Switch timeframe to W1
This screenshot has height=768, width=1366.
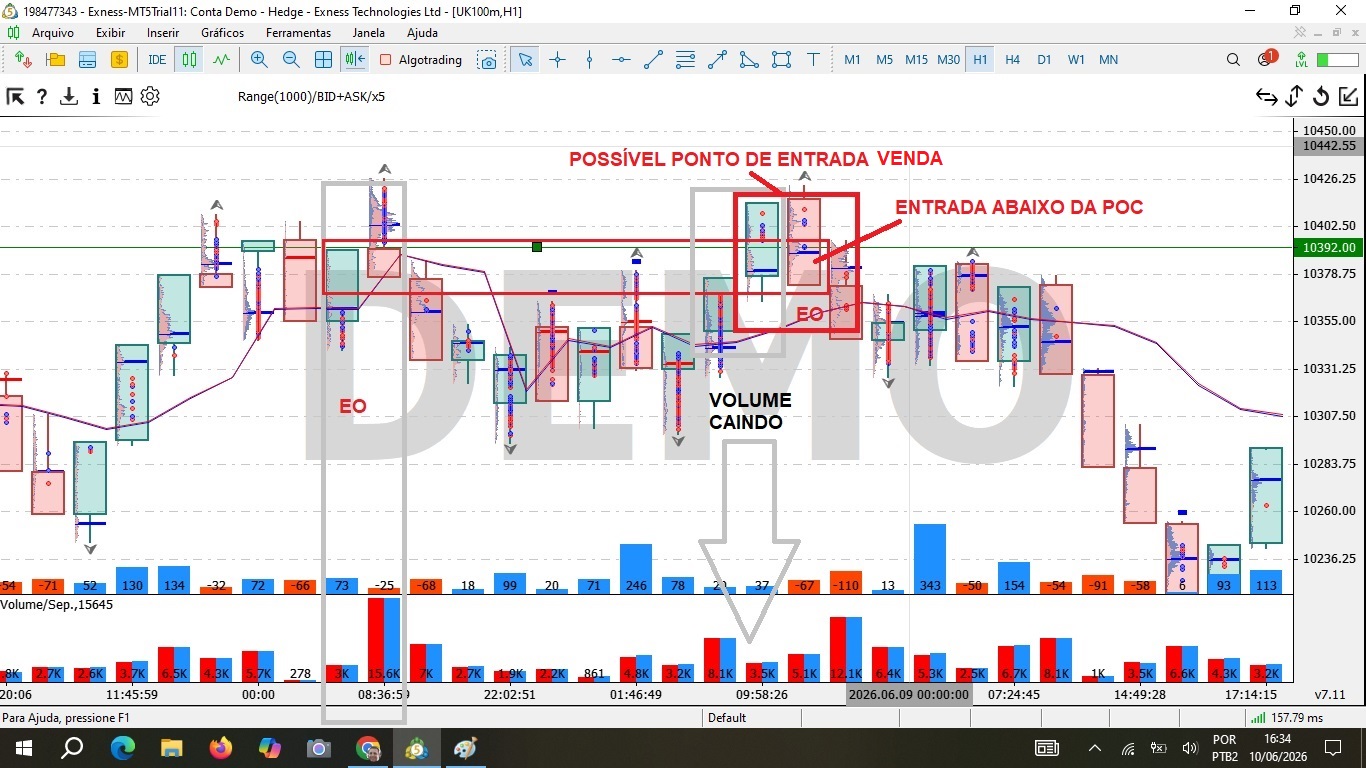(1076, 60)
